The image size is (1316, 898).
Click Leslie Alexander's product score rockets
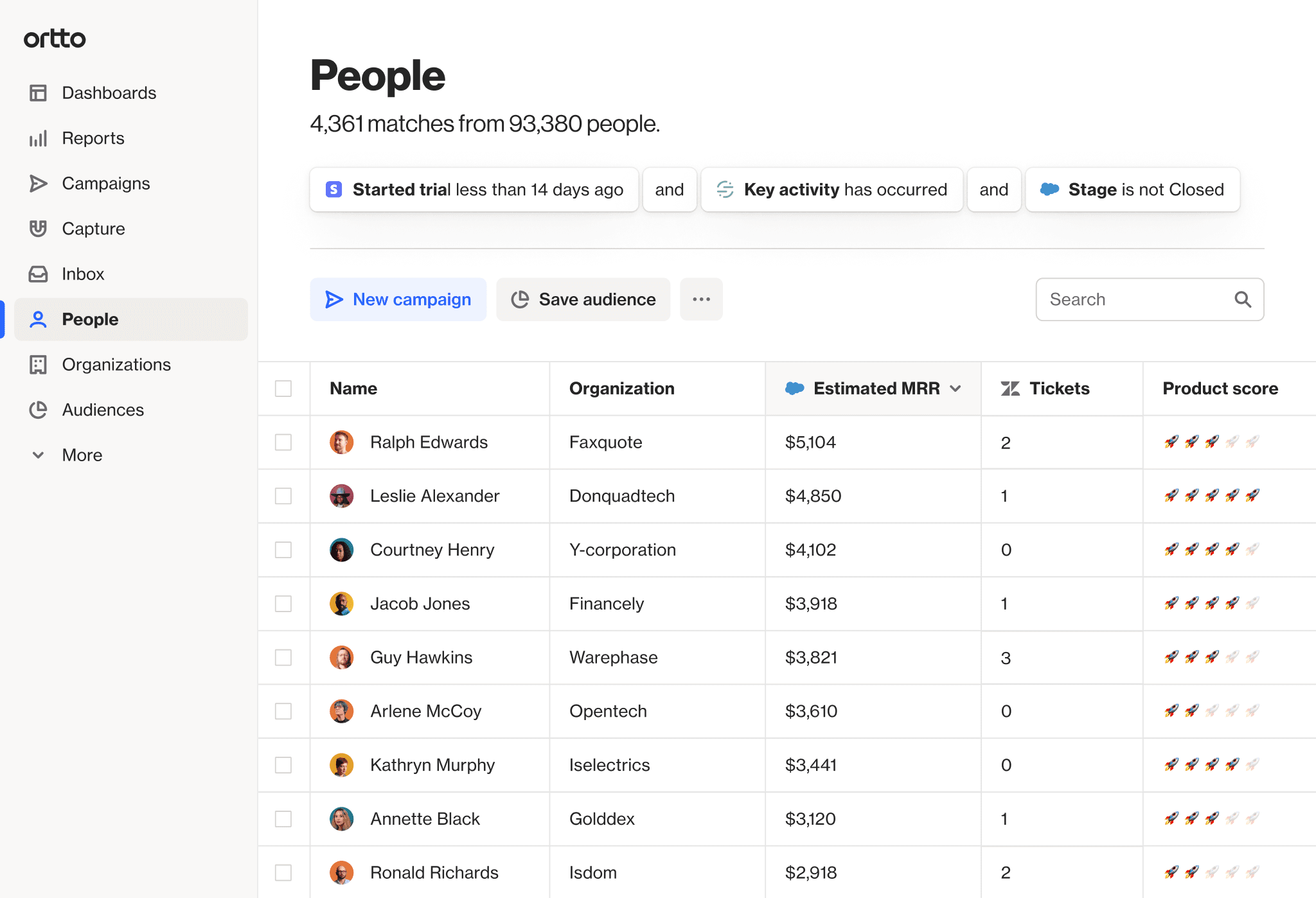tap(1212, 496)
